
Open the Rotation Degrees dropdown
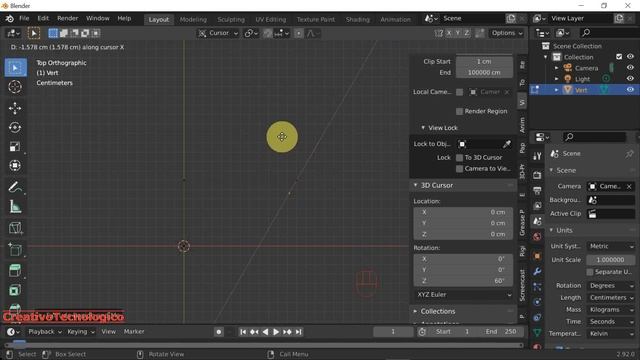611,286
